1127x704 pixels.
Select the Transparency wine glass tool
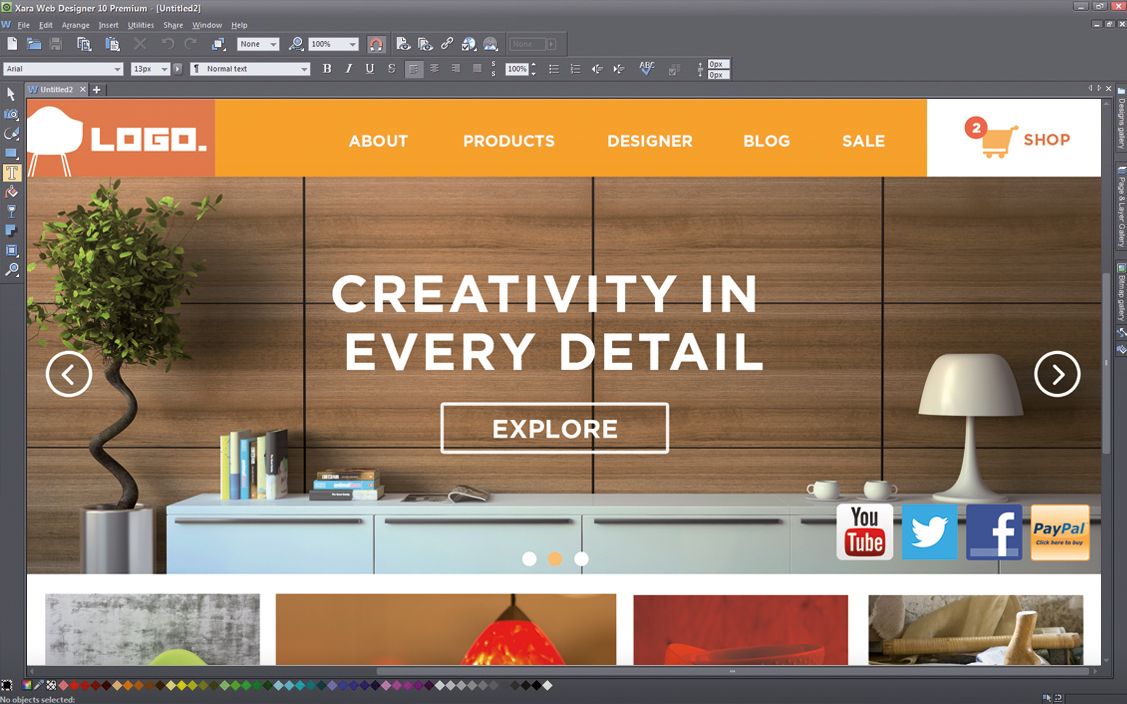coord(11,212)
